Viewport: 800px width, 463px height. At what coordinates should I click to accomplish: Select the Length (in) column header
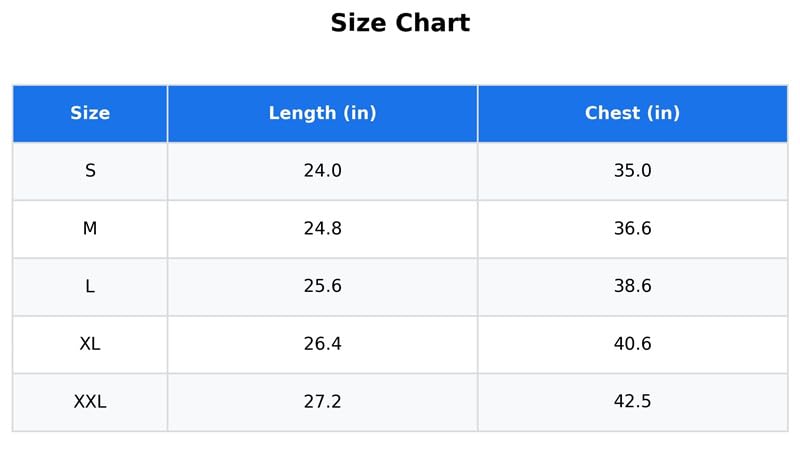[x=322, y=113]
